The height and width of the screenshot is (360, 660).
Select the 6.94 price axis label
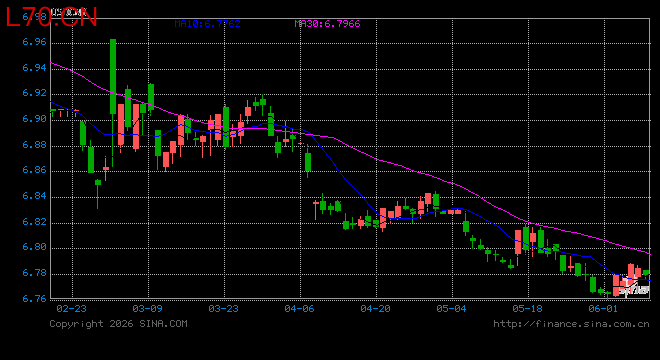click(35, 68)
